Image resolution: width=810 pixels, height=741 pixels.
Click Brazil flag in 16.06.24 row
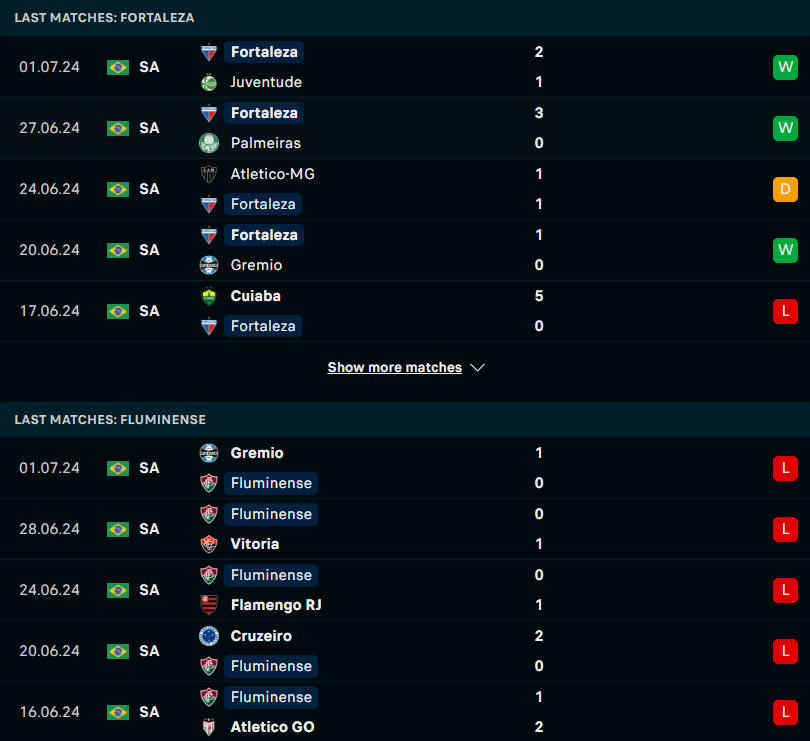[x=118, y=712]
